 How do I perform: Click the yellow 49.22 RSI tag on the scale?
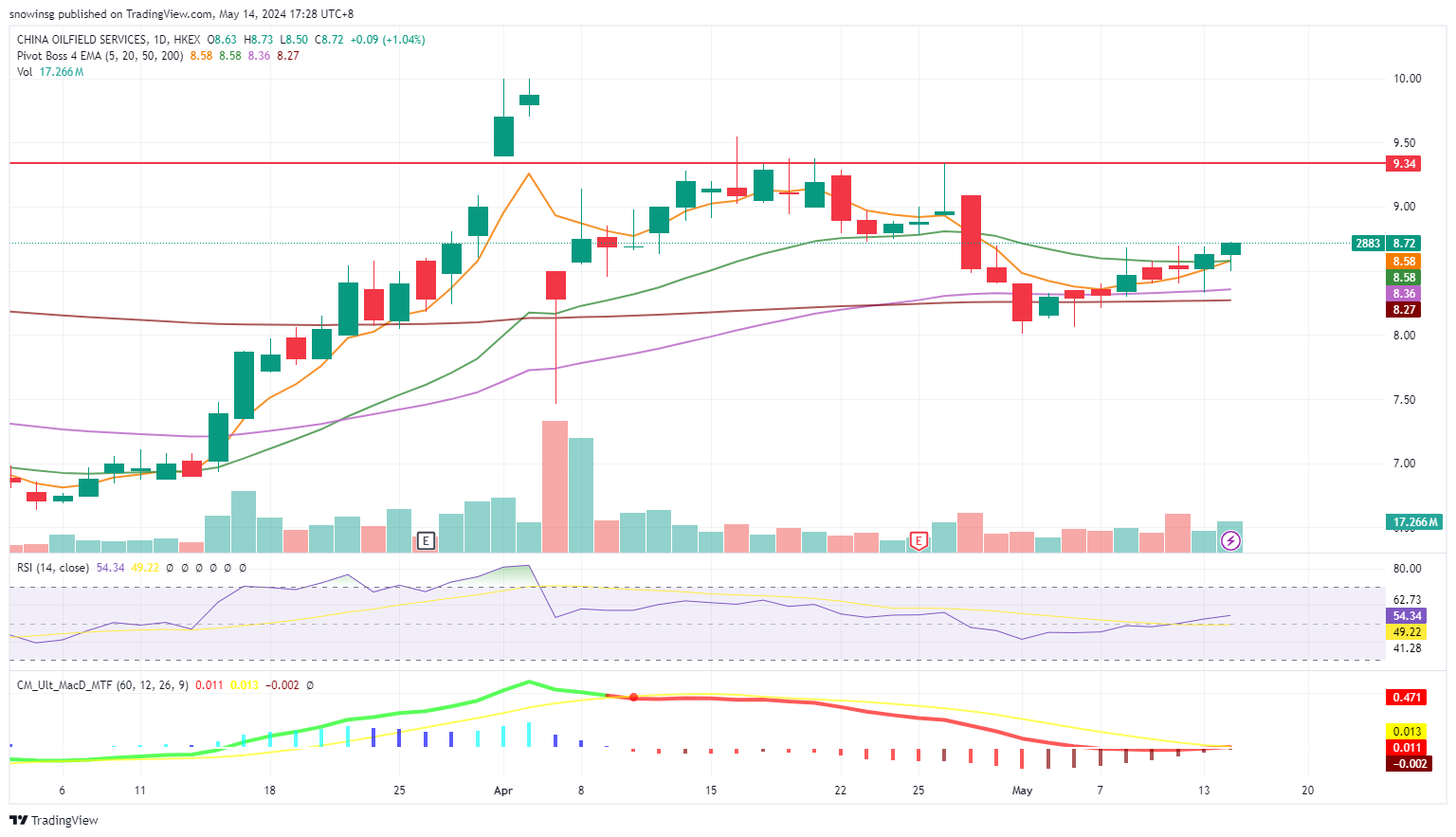[1407, 632]
